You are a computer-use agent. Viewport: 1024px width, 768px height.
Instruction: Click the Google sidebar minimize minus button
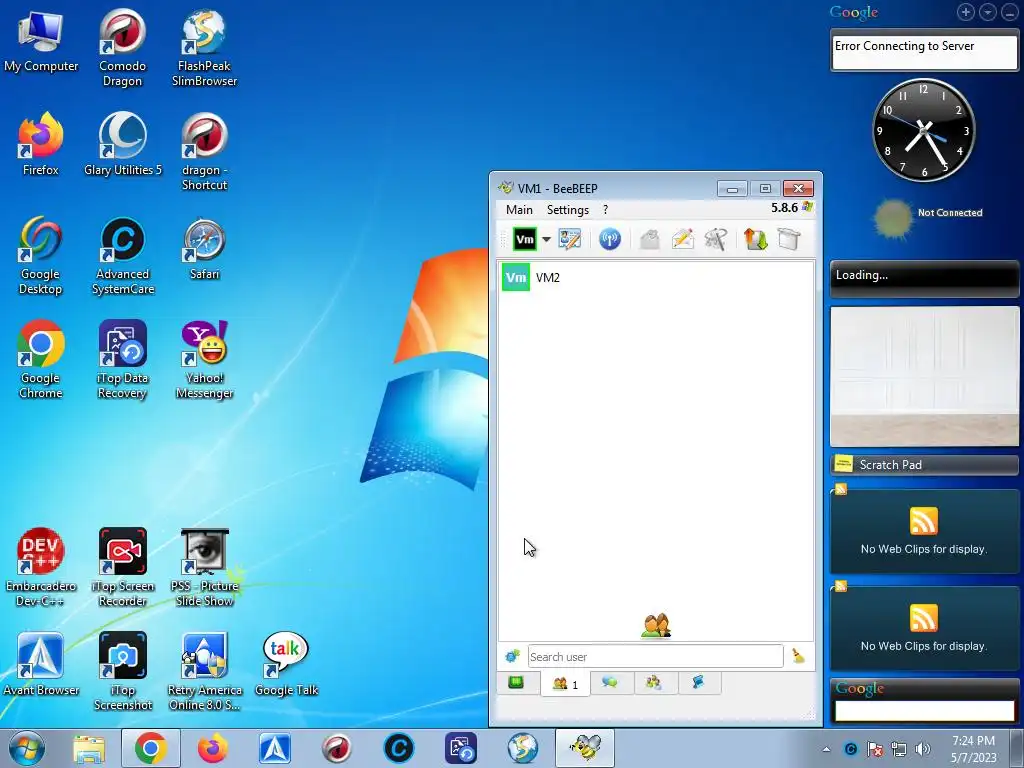pyautogui.click(x=1010, y=12)
